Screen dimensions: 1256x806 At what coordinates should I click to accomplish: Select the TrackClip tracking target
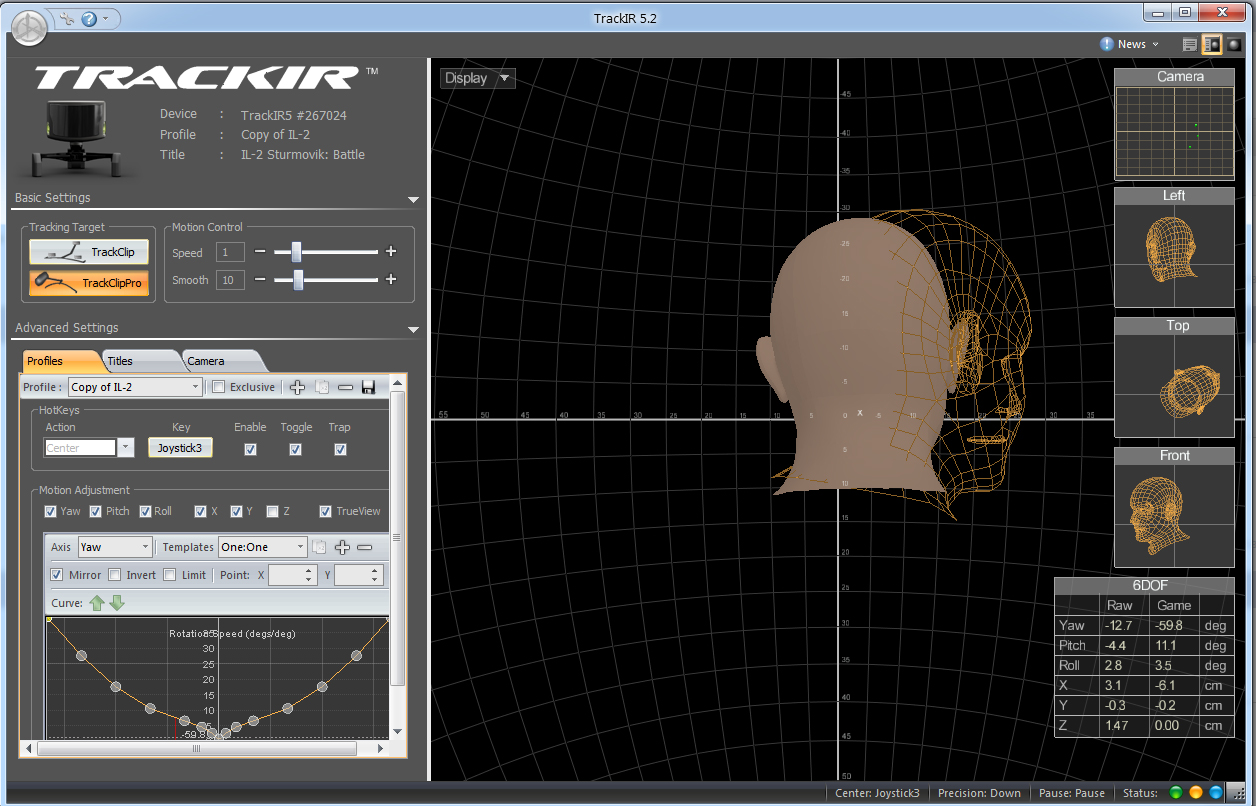(89, 252)
